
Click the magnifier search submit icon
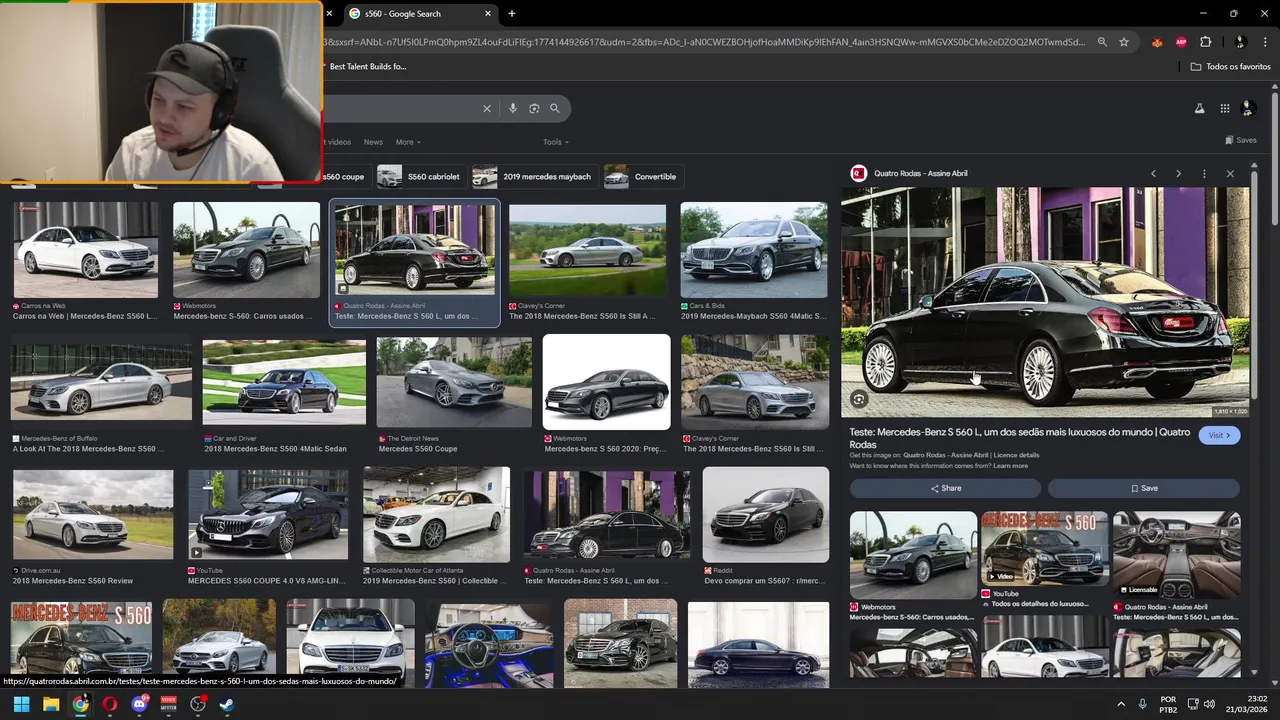[555, 108]
